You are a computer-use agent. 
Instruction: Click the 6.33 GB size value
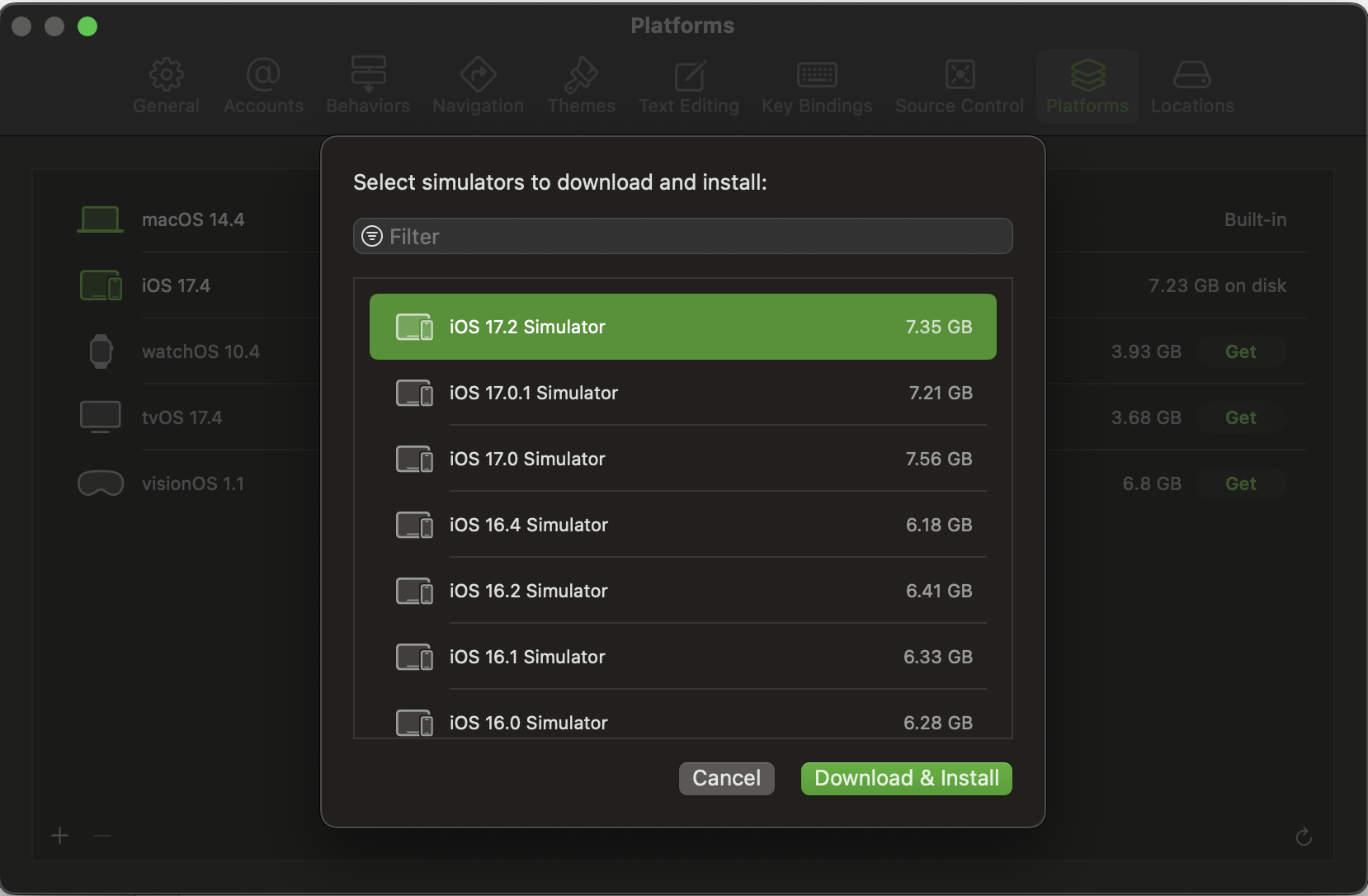[x=938, y=657]
